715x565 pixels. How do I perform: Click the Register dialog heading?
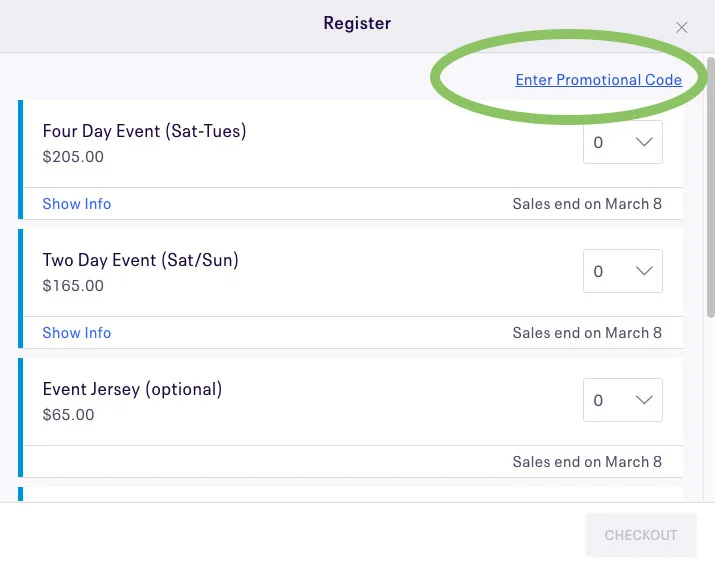[357, 23]
